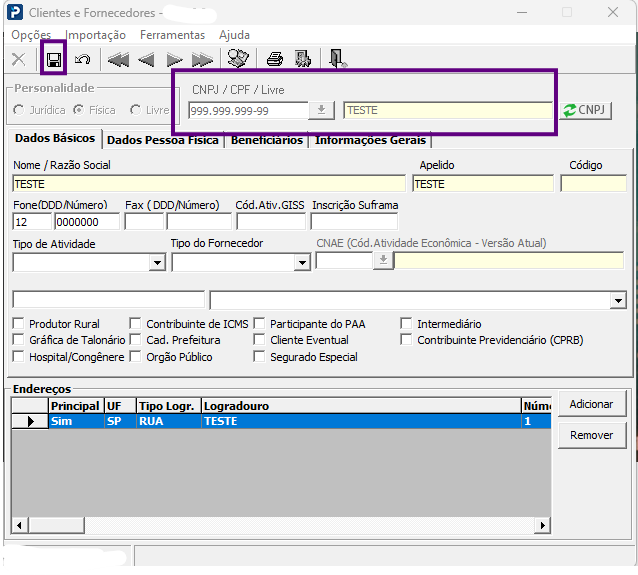Click the Remover address button

coord(592,435)
